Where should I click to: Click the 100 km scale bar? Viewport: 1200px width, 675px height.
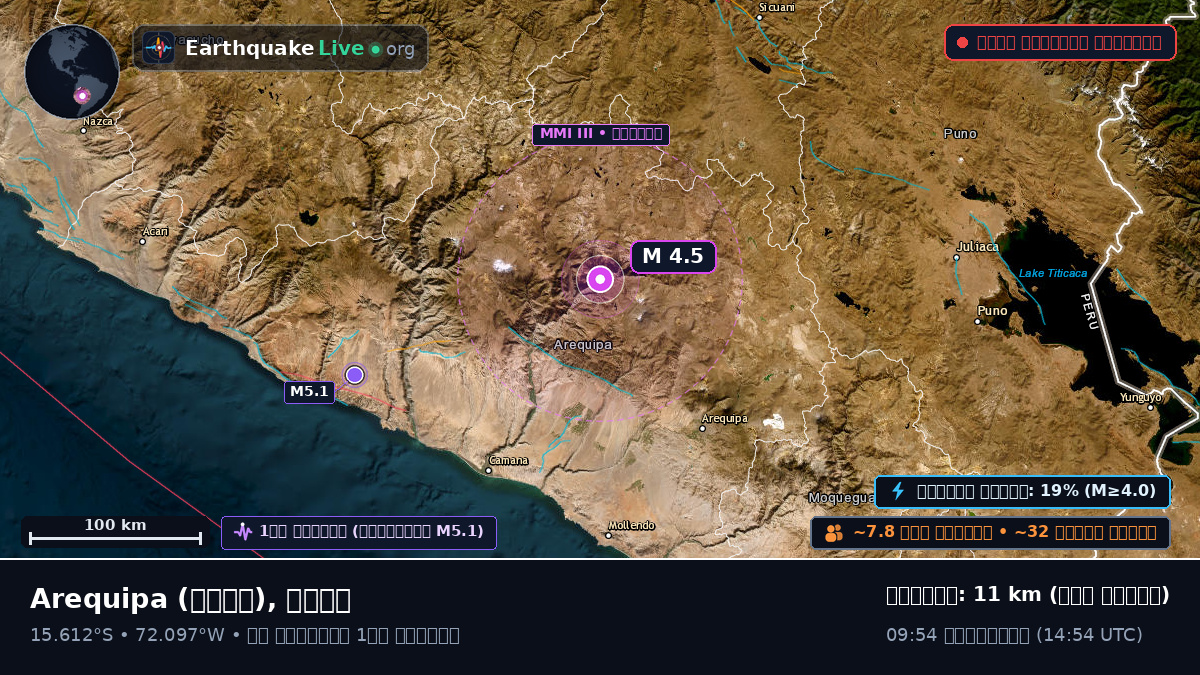[115, 532]
